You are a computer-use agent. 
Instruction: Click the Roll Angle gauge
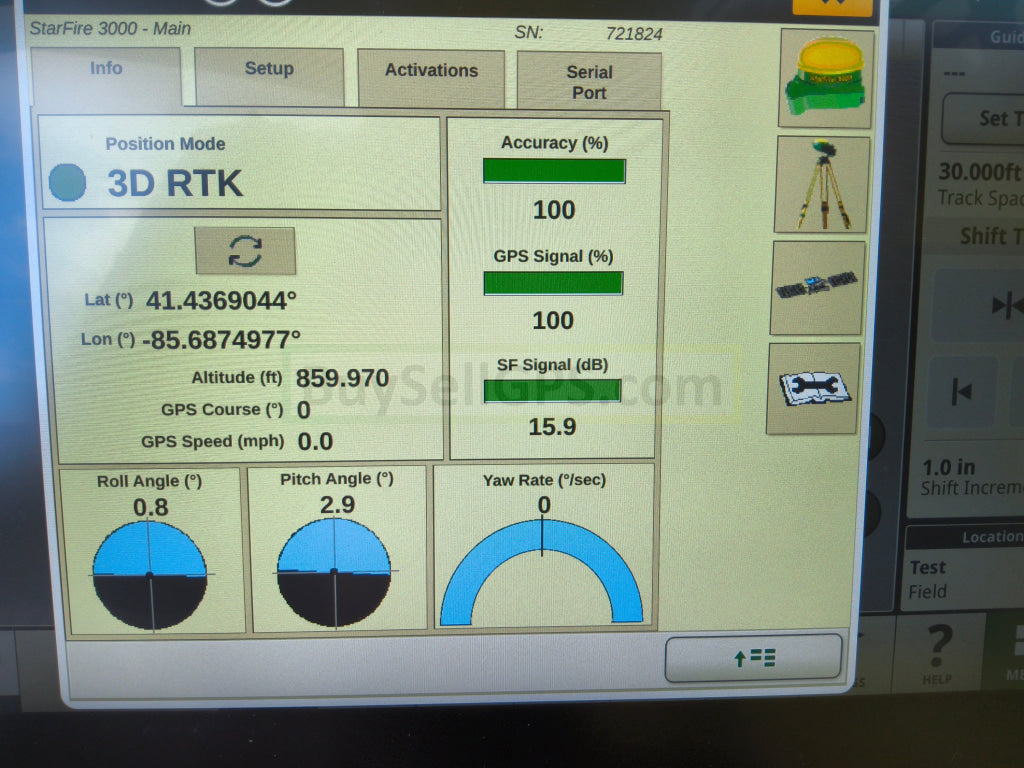(150, 575)
